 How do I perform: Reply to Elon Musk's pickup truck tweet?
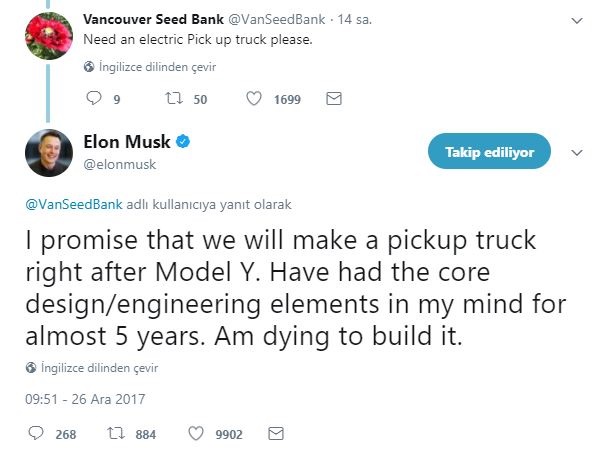(x=37, y=434)
